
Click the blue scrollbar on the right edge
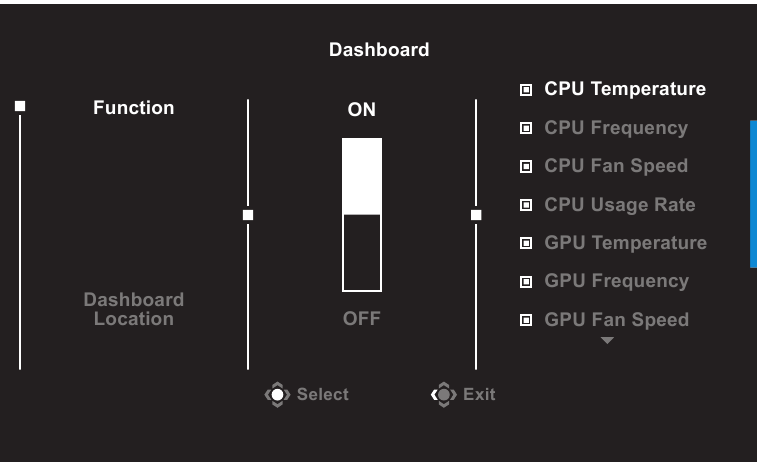(x=753, y=194)
